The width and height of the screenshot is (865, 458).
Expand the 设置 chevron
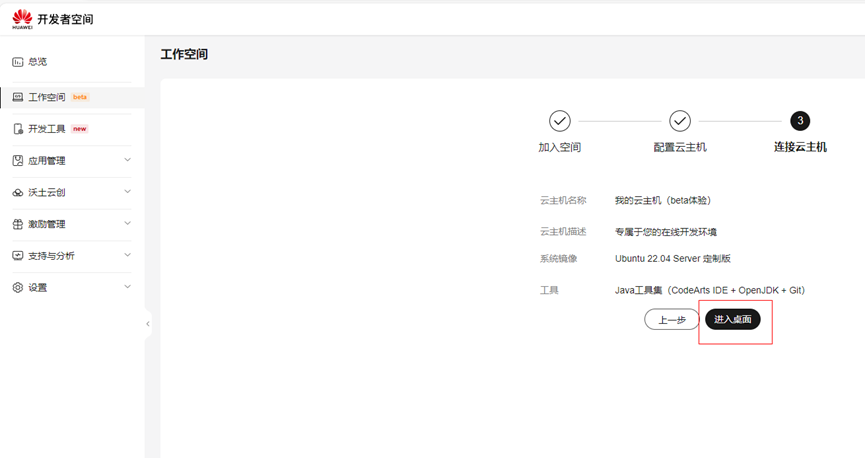pos(127,287)
